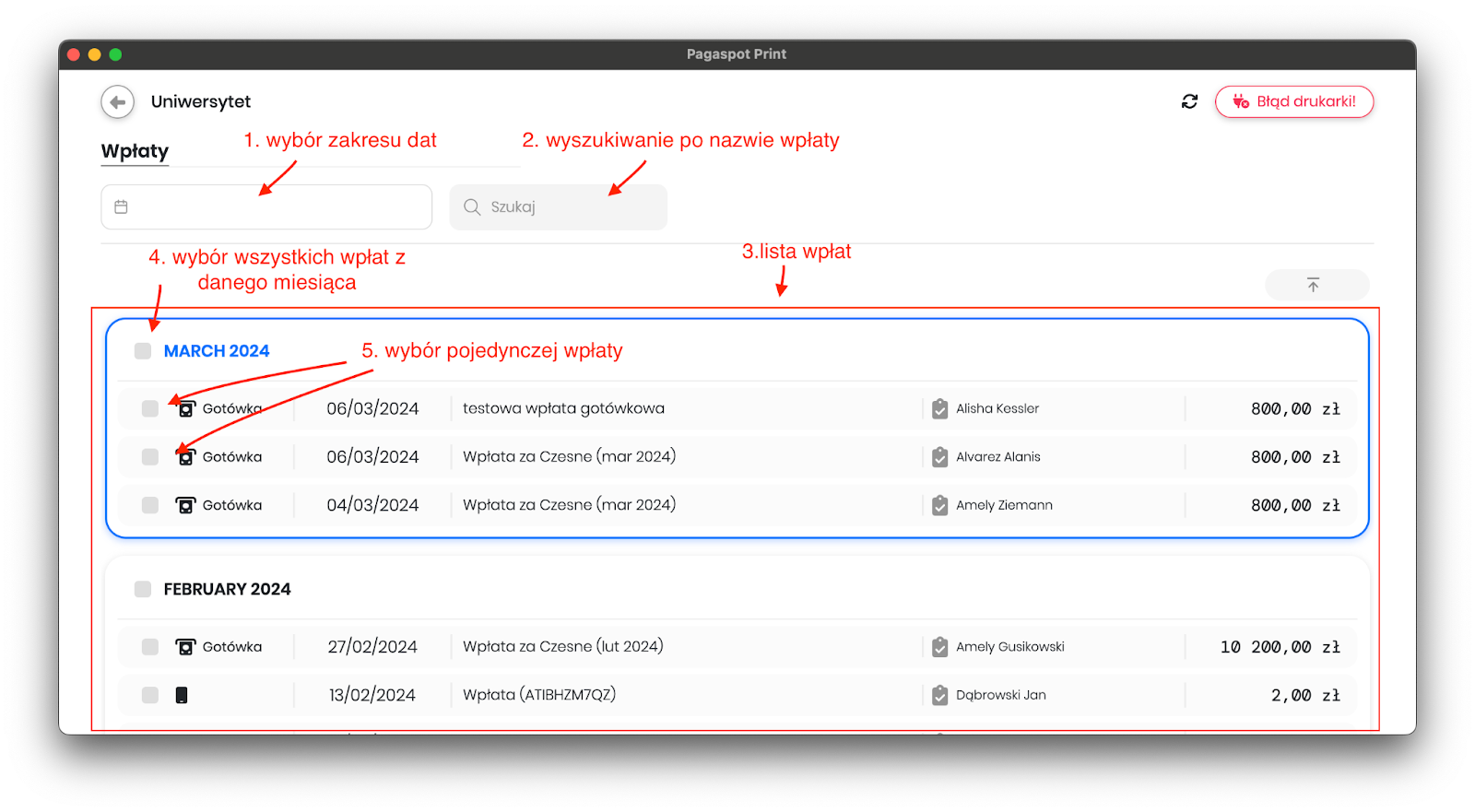Screen dimensions: 1475x812
Task: Click the FEBRUARY 2024 group header
Action: [227, 589]
